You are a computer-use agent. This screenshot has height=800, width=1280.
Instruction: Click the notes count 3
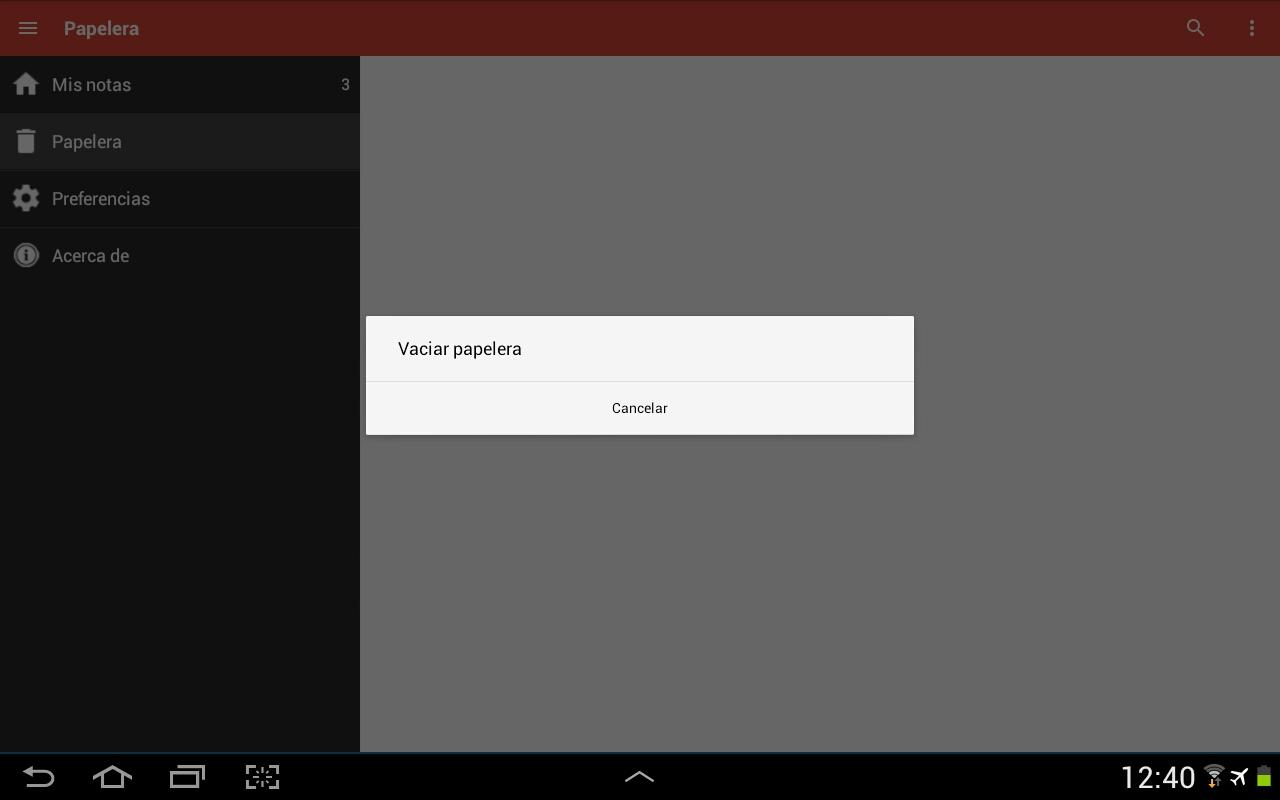345,85
